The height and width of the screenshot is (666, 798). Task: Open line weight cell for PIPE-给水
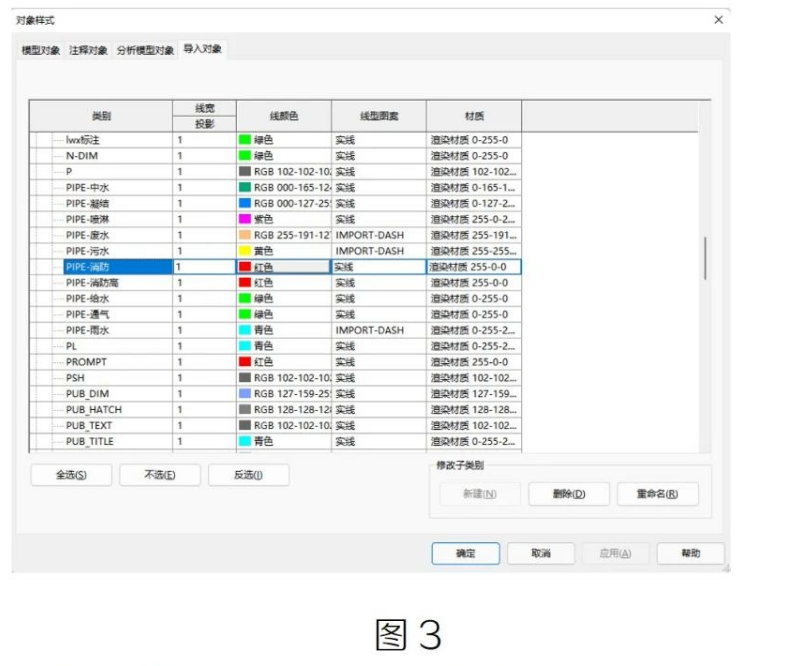(205, 298)
